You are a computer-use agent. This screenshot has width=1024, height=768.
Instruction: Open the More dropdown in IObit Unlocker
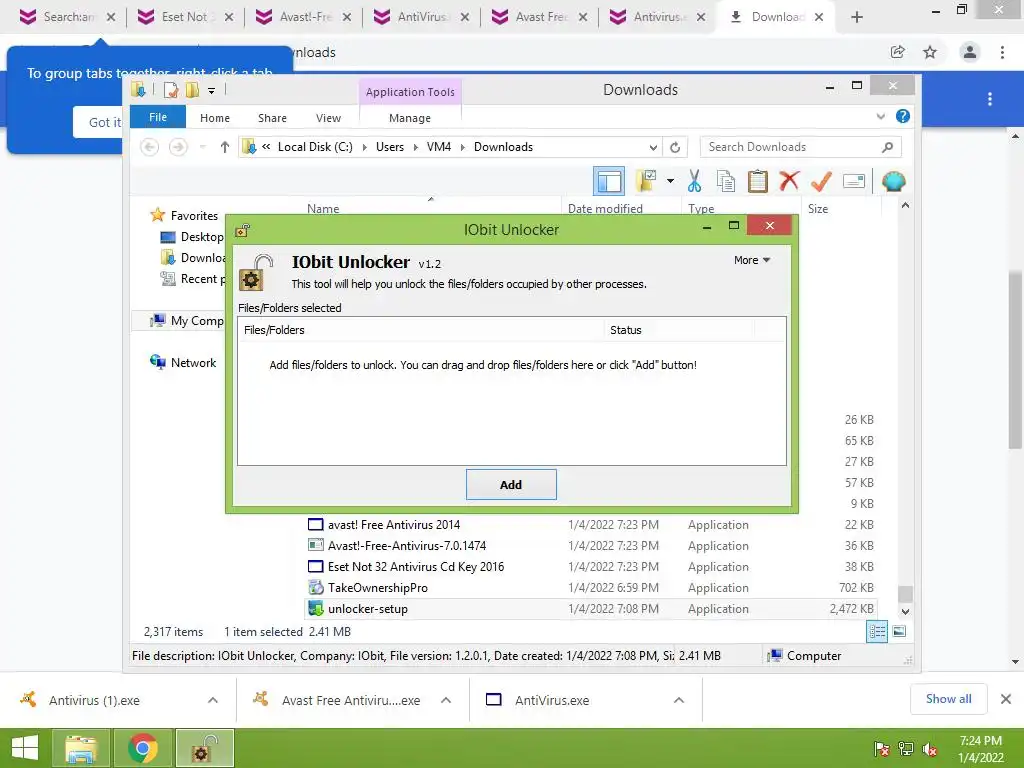(752, 260)
